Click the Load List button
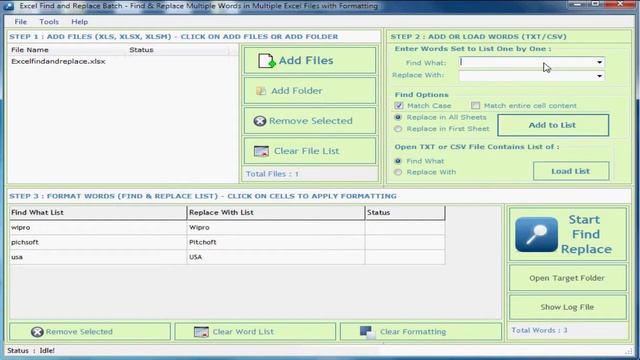Screen dimensions: 640x360 (x=571, y=171)
